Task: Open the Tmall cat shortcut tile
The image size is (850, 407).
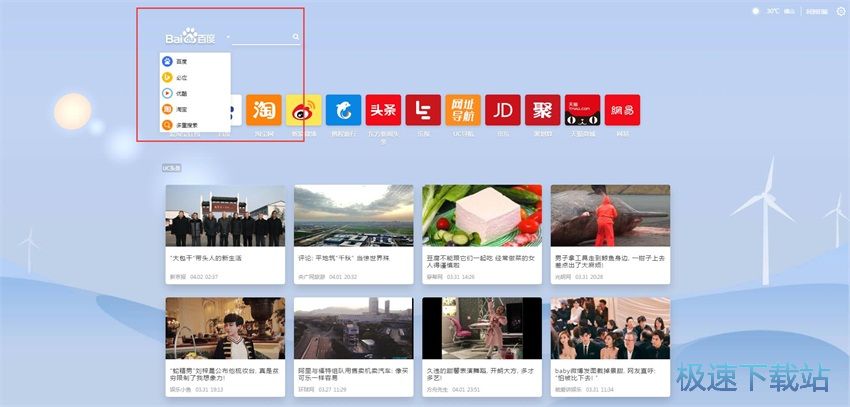Action: [x=582, y=110]
